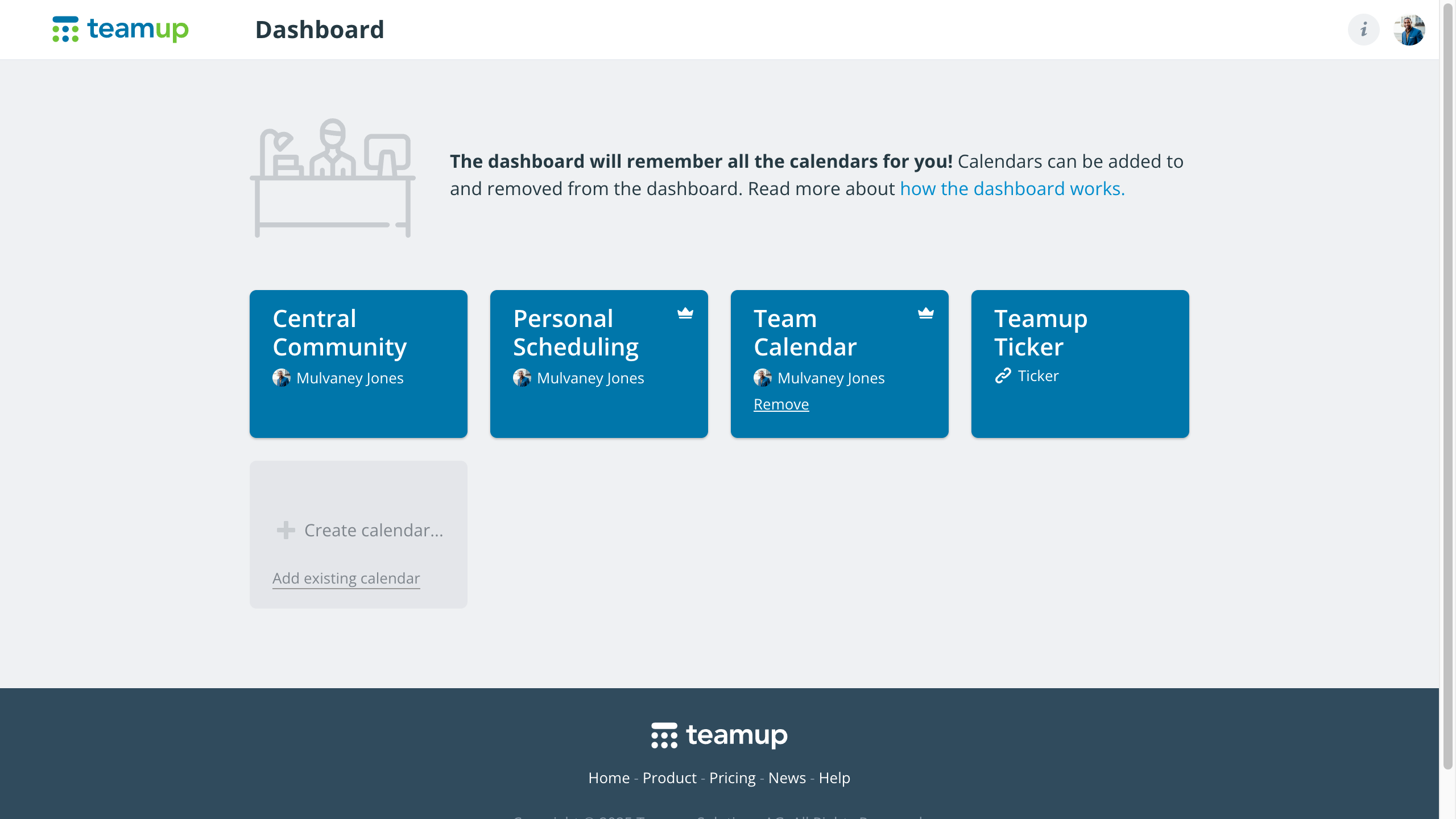Click Mulvaney Jones avatar on Central Community
The image size is (1456, 819).
(x=282, y=378)
